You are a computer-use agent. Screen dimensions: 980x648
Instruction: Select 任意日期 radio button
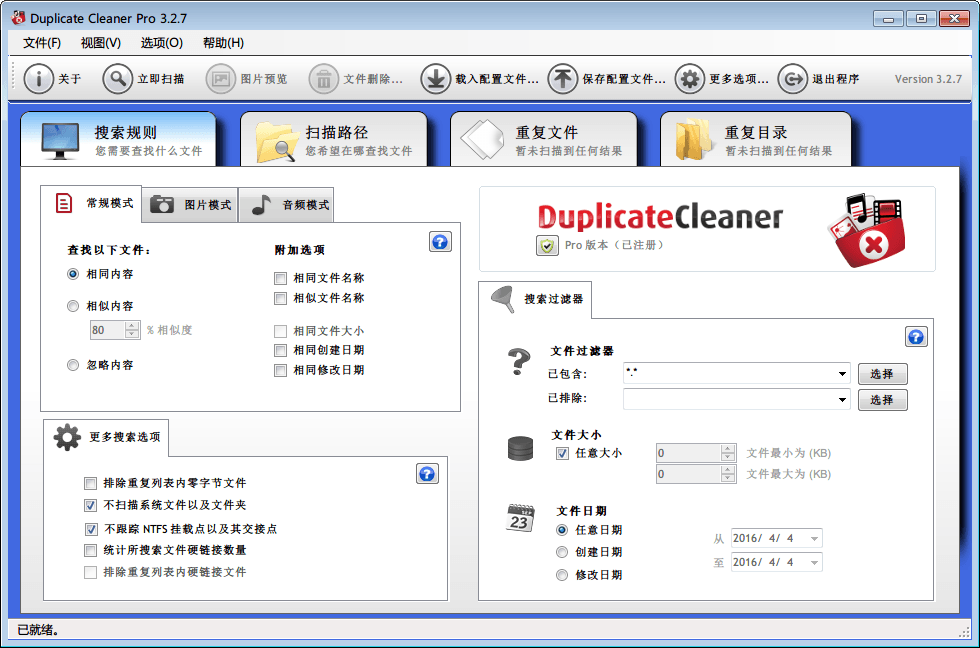tap(562, 530)
